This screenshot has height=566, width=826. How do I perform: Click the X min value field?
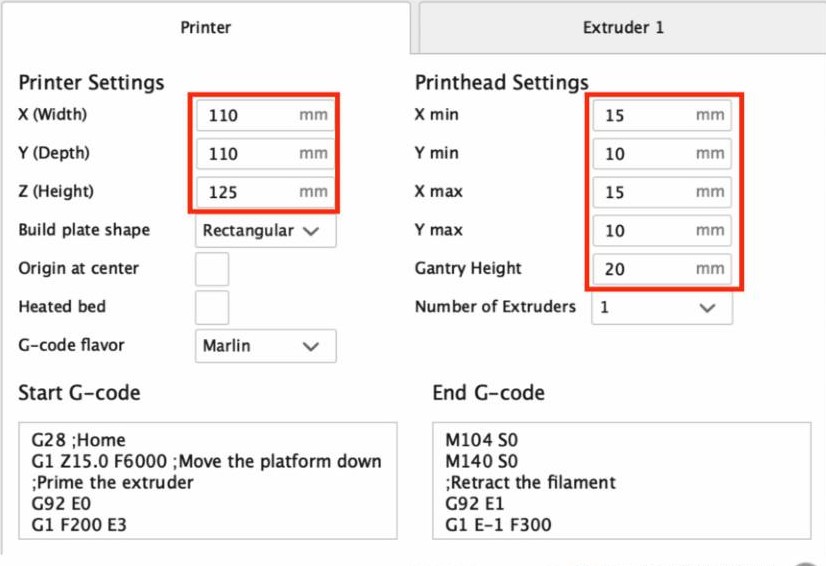(x=662, y=115)
